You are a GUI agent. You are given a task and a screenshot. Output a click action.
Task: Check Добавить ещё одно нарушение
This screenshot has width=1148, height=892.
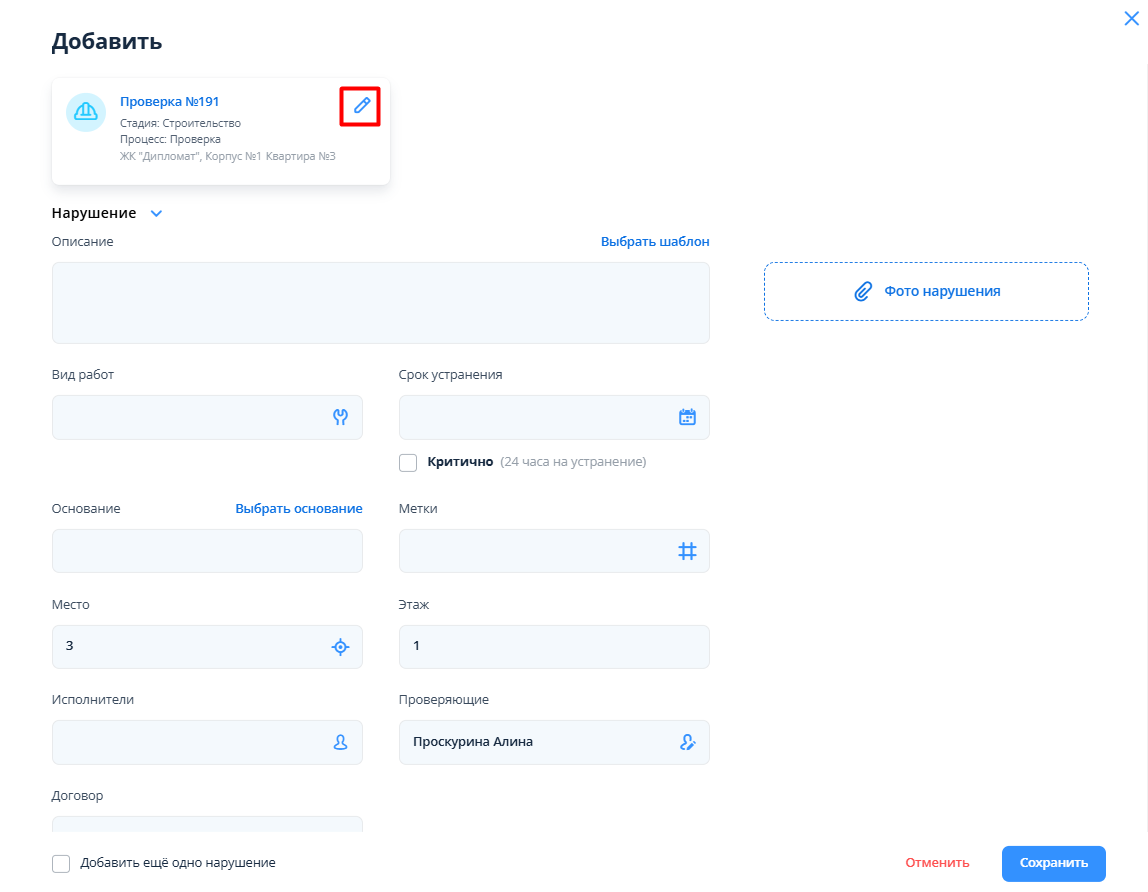[61, 863]
